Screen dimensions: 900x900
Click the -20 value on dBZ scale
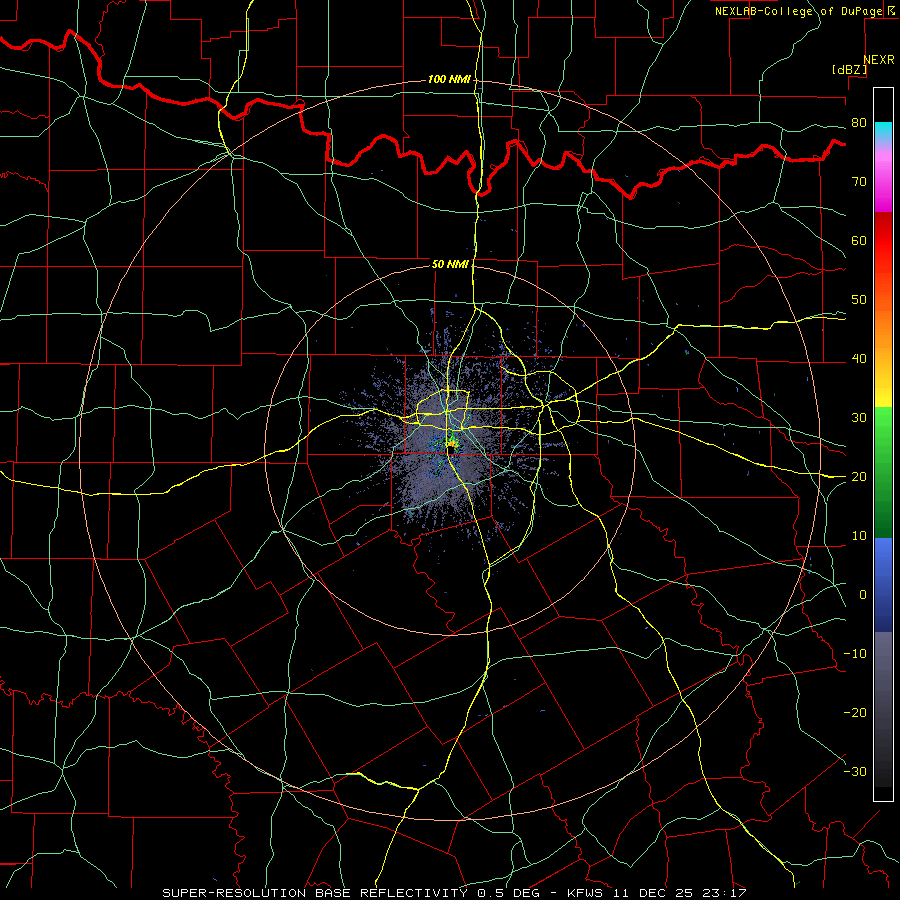point(855,713)
